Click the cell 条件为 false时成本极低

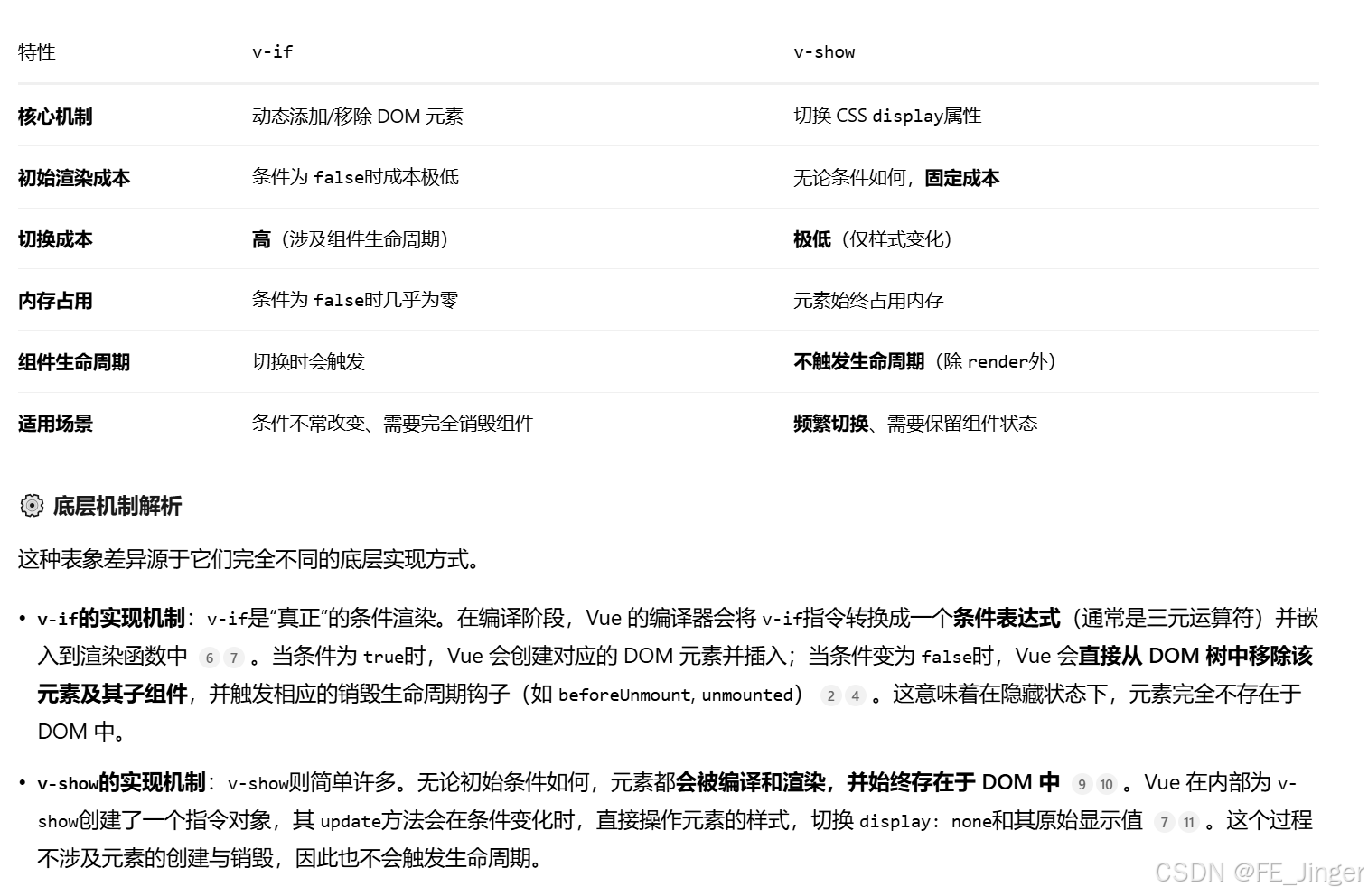coord(355,177)
